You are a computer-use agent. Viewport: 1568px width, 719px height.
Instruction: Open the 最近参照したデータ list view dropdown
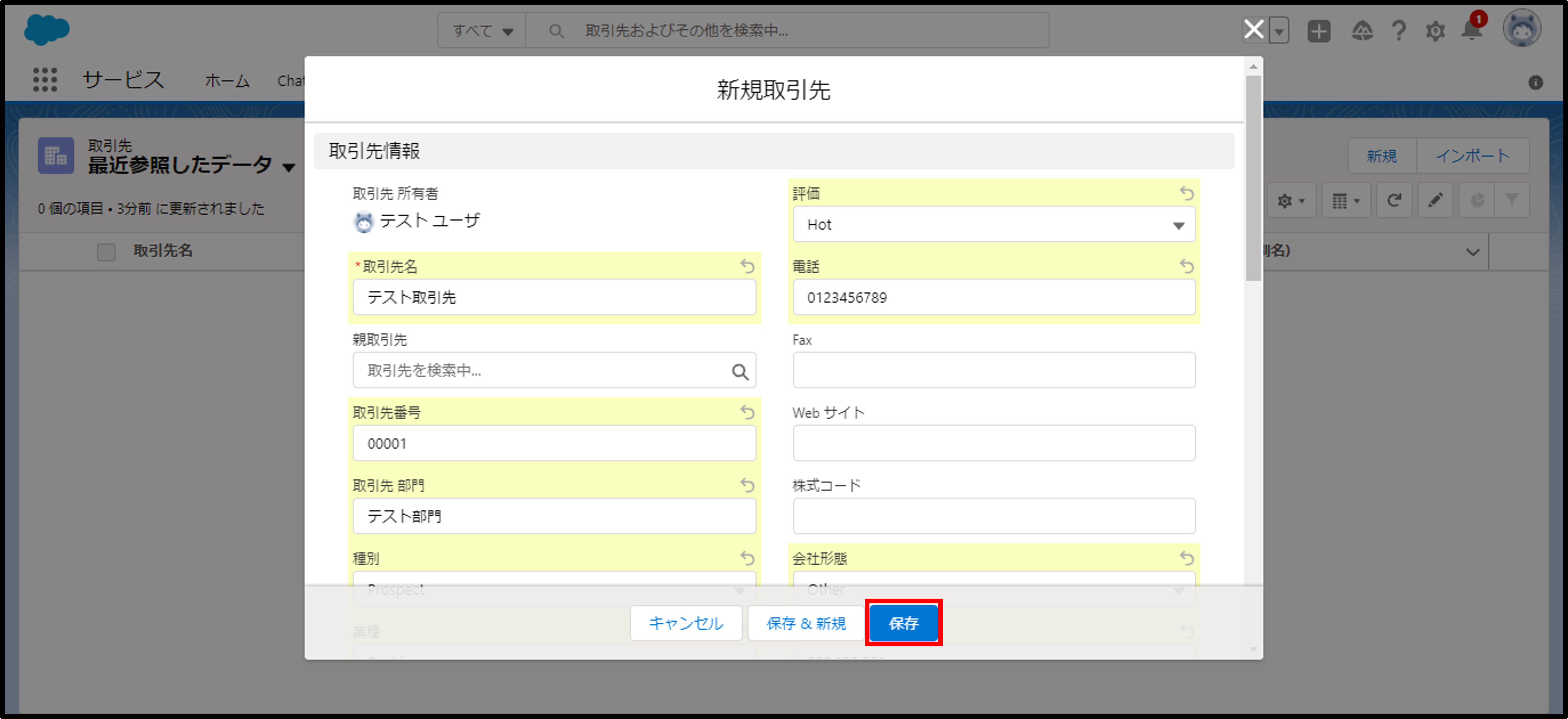coord(289,166)
